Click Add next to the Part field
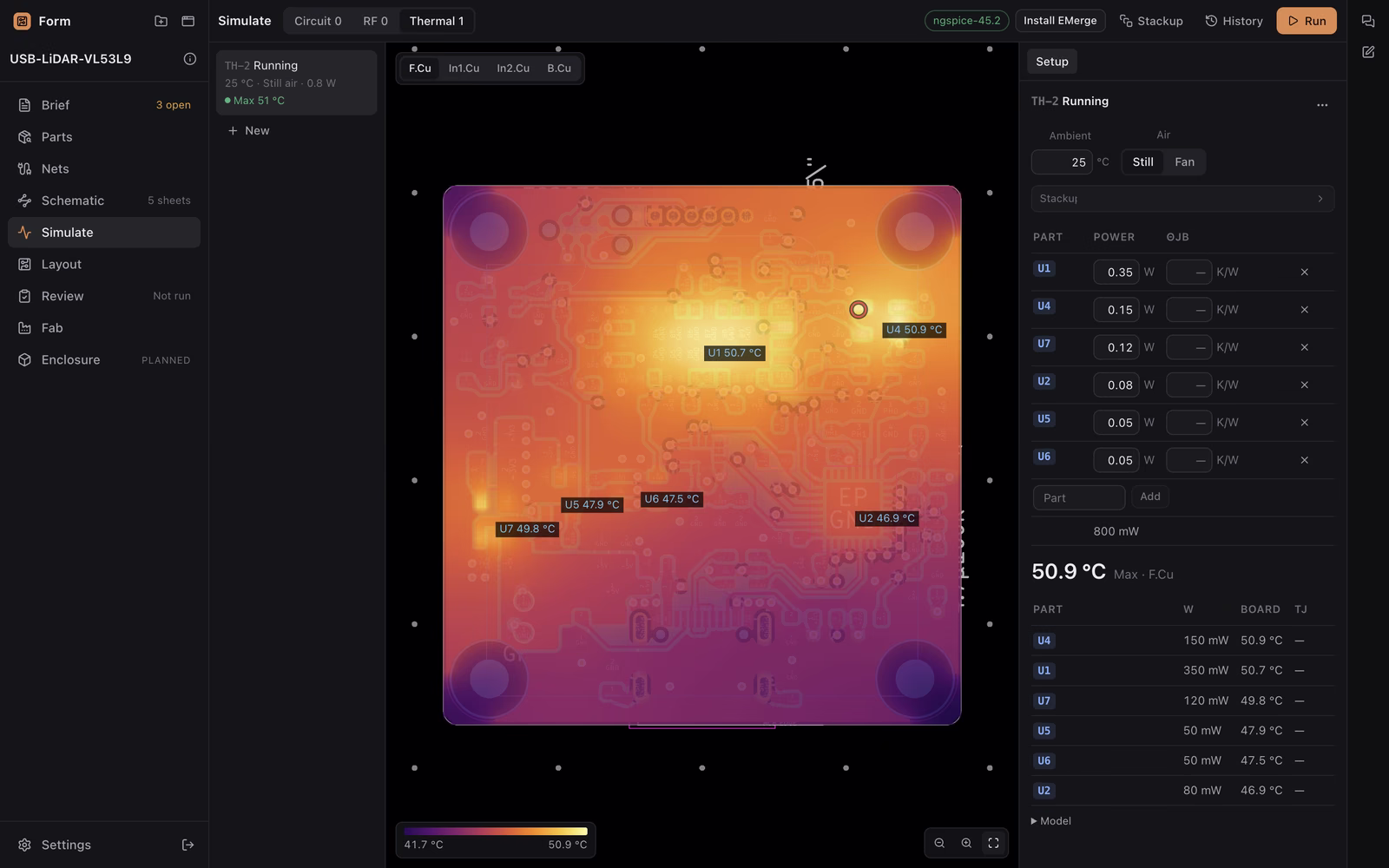Viewport: 1389px width, 868px height. (x=1150, y=496)
